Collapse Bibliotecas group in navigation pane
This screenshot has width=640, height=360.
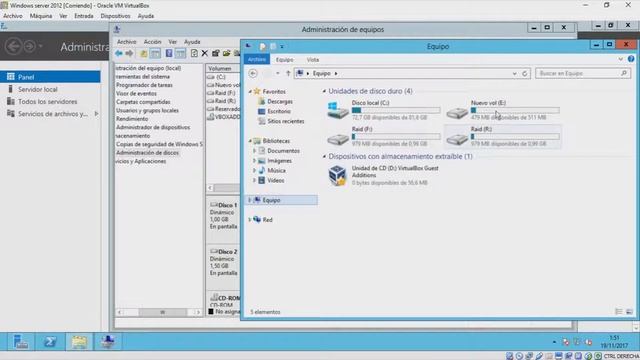tap(250, 141)
